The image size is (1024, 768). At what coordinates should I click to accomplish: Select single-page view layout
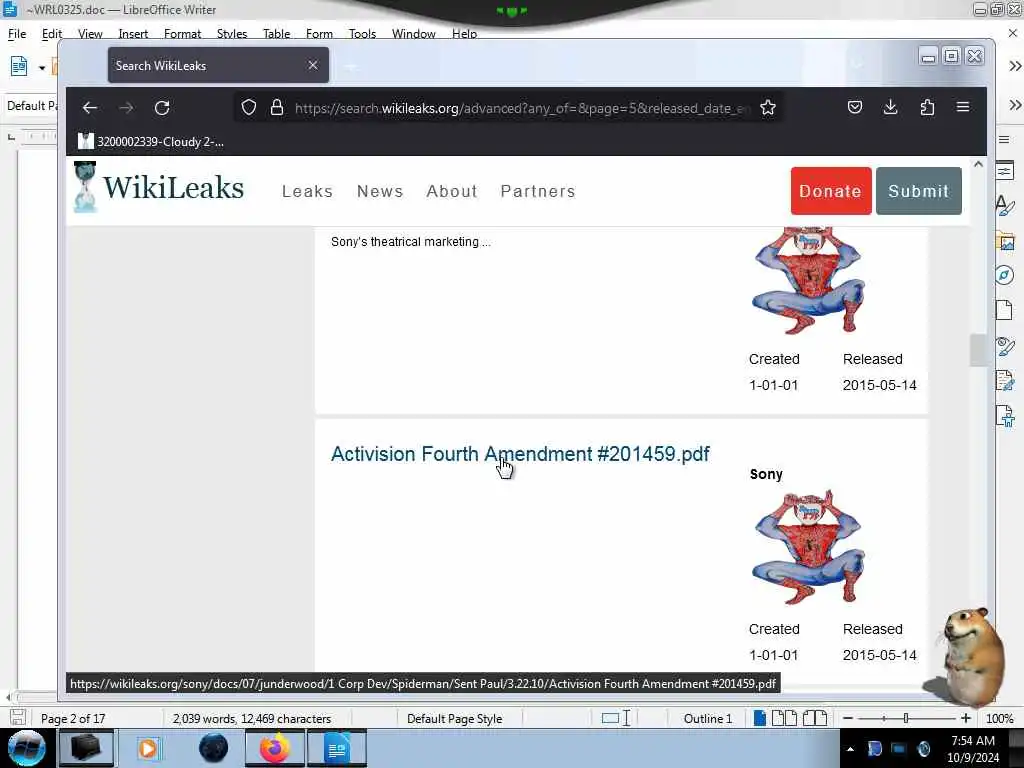(760, 718)
